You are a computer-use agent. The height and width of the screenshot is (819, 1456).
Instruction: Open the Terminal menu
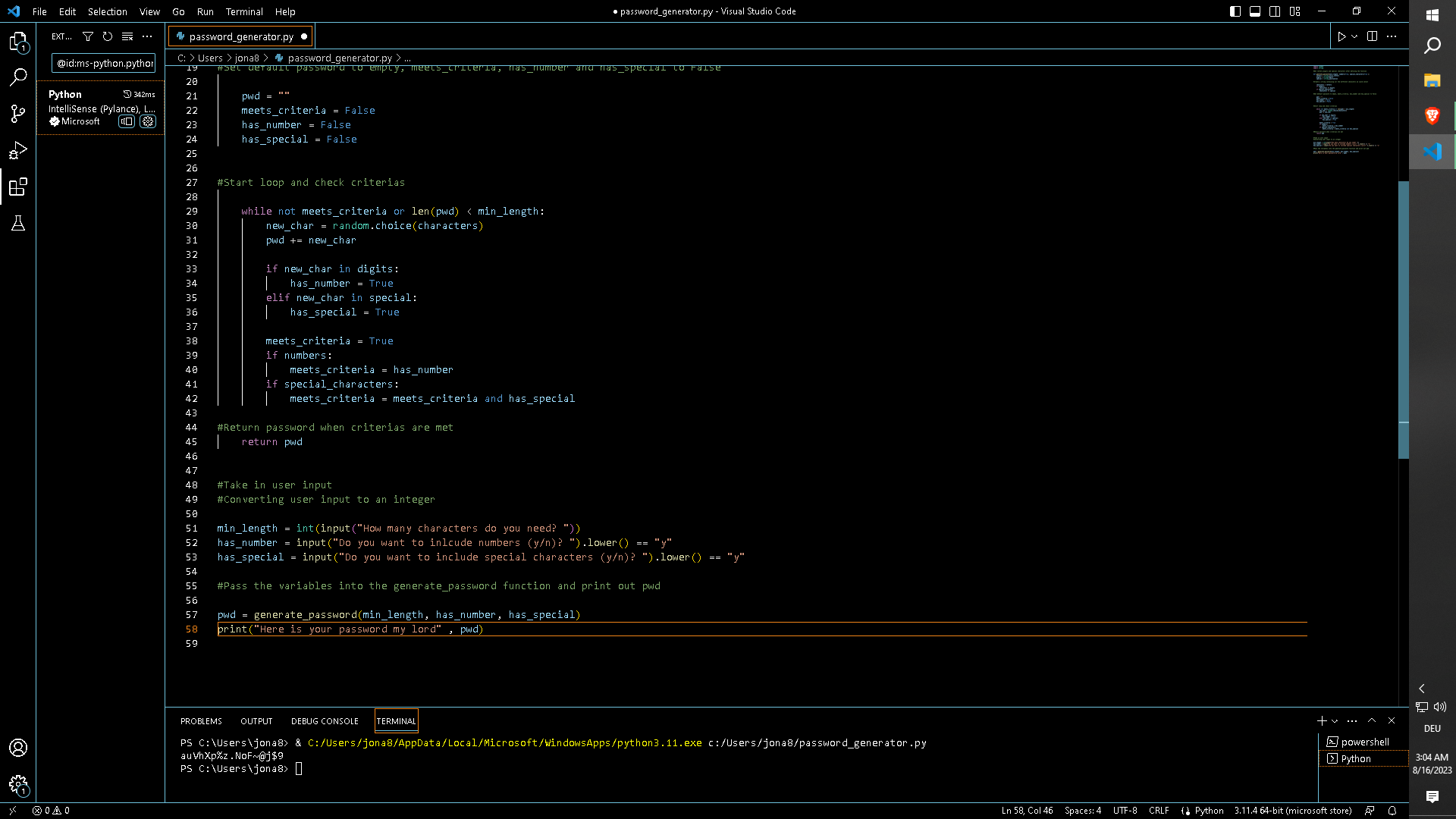pos(244,11)
